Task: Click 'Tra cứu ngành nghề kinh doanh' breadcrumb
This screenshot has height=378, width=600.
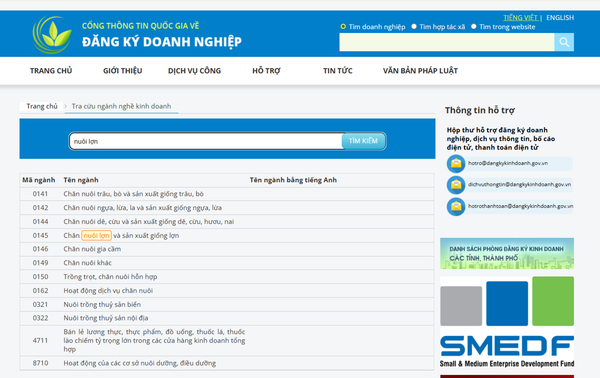Action: click(x=121, y=106)
